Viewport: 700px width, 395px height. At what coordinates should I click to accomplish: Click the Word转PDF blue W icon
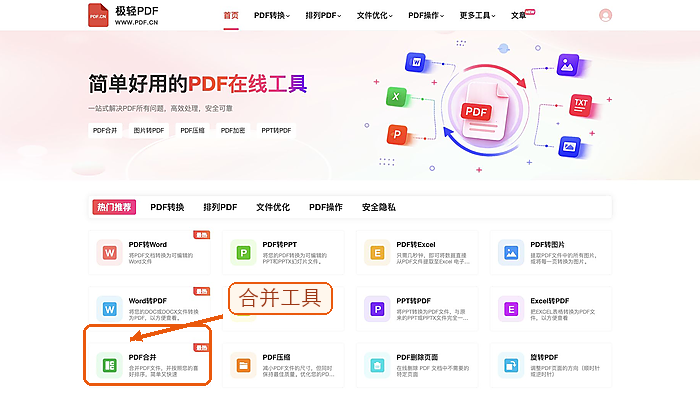tap(109, 309)
